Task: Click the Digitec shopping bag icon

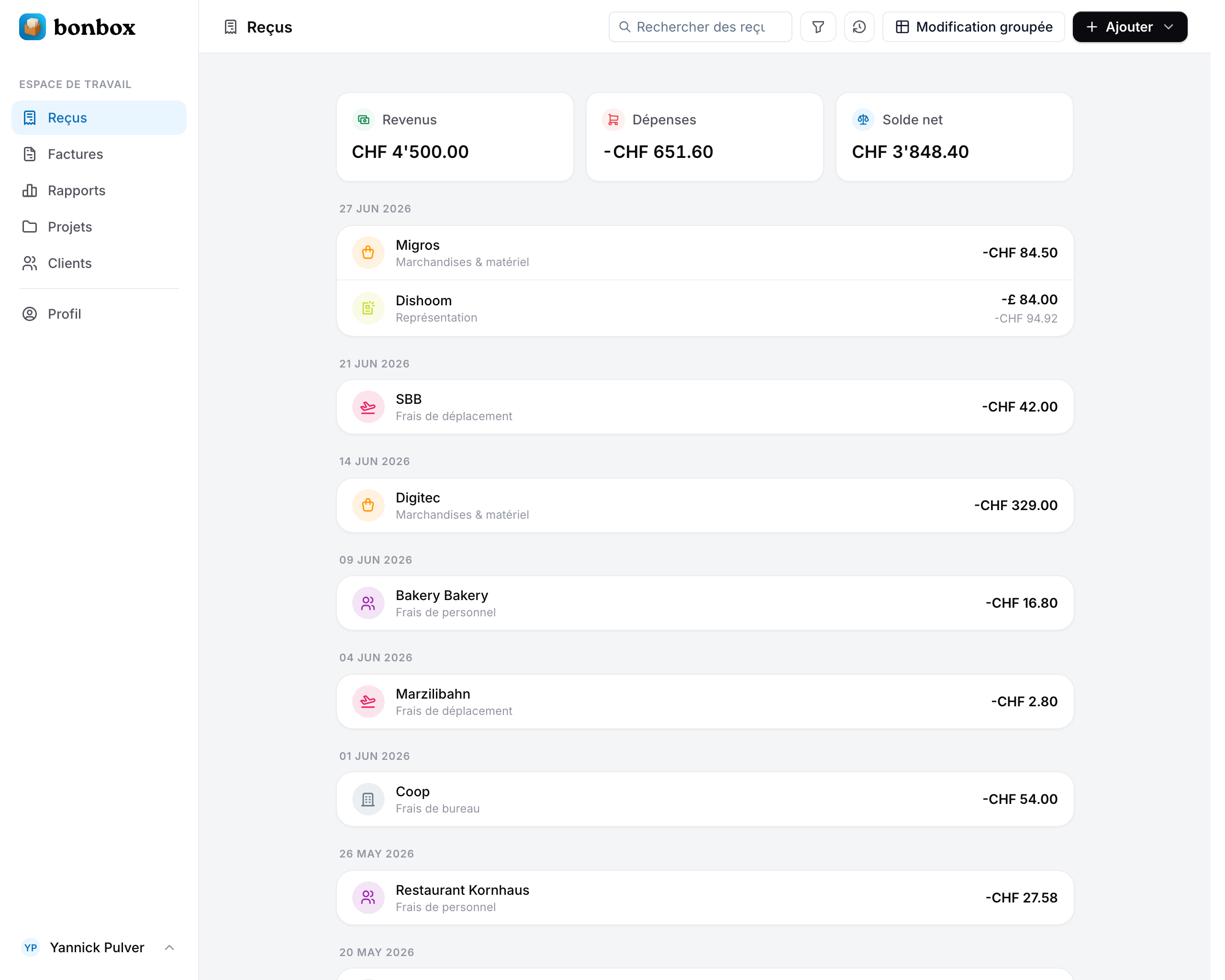Action: [368, 505]
